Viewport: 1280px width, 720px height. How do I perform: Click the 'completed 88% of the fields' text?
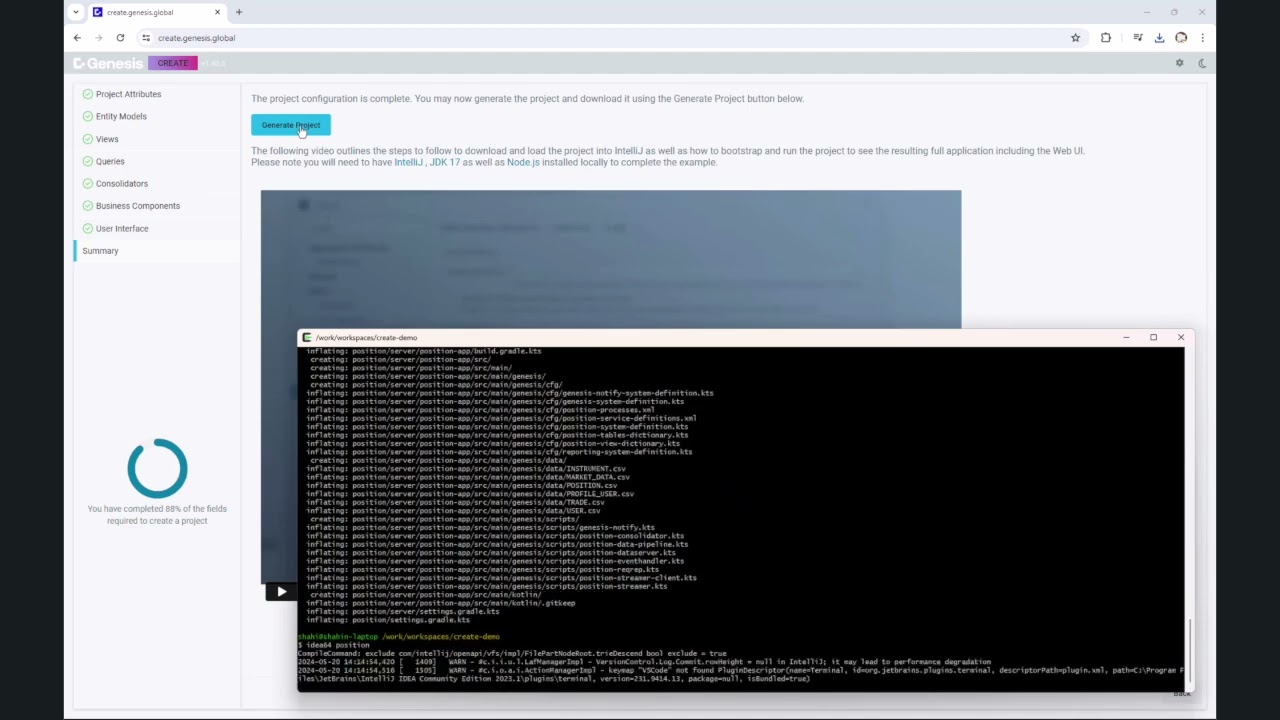coord(157,514)
